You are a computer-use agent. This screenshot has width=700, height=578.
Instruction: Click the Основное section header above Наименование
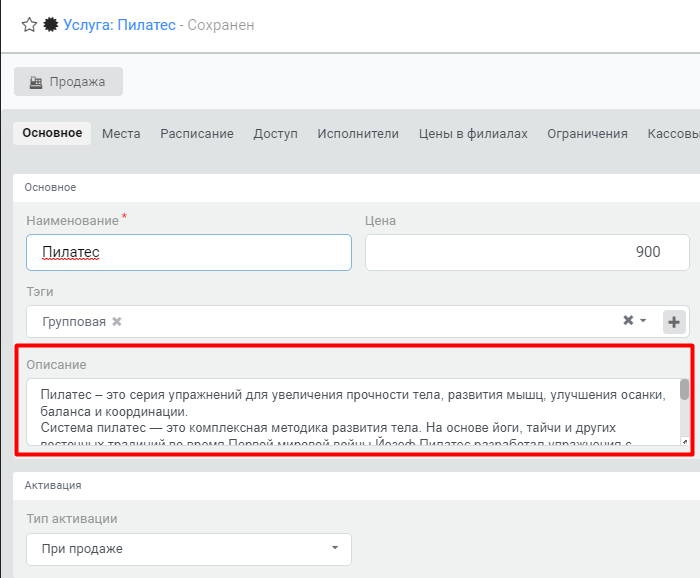click(x=50, y=187)
